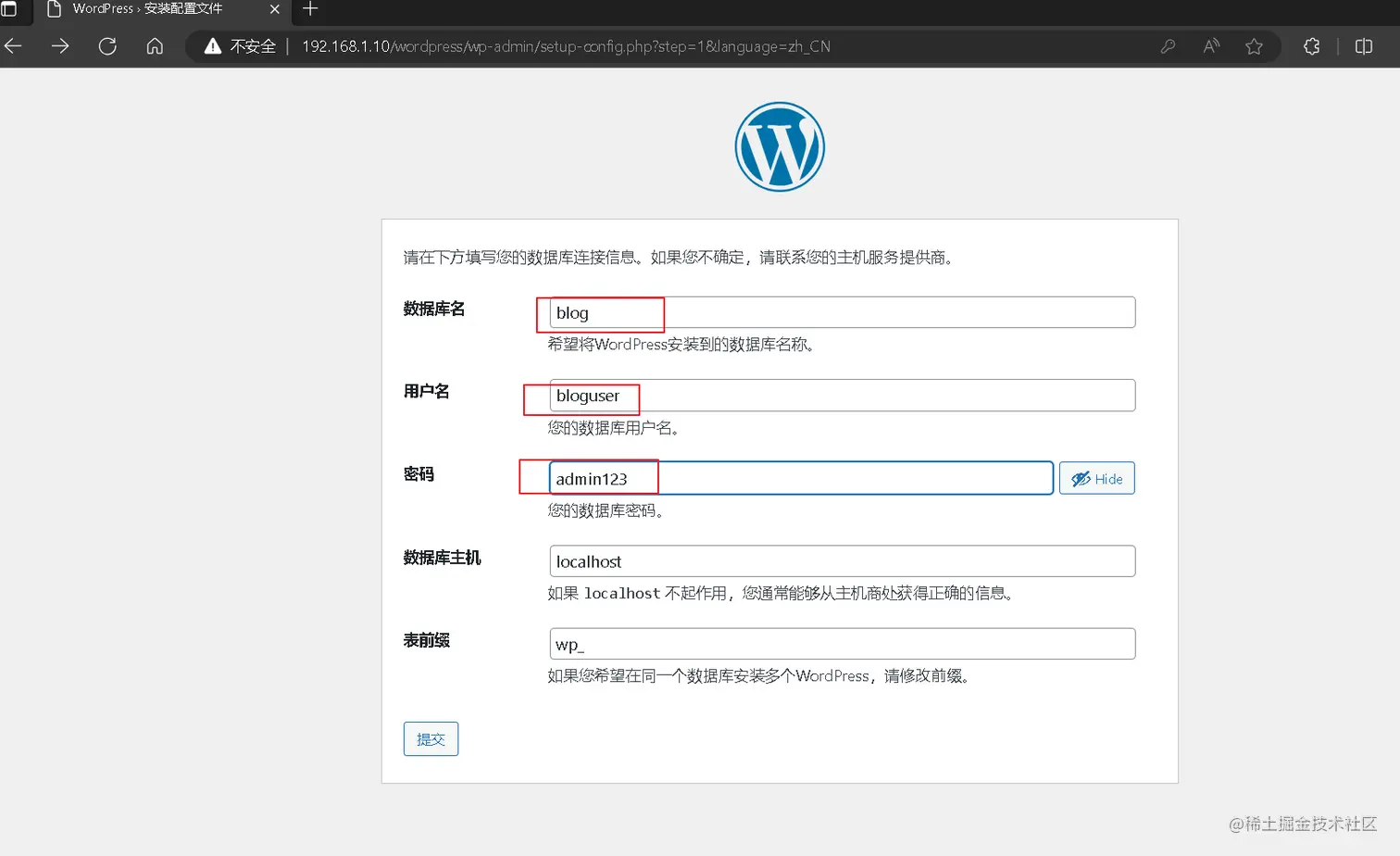Click the browser Back arrow

tap(13, 46)
